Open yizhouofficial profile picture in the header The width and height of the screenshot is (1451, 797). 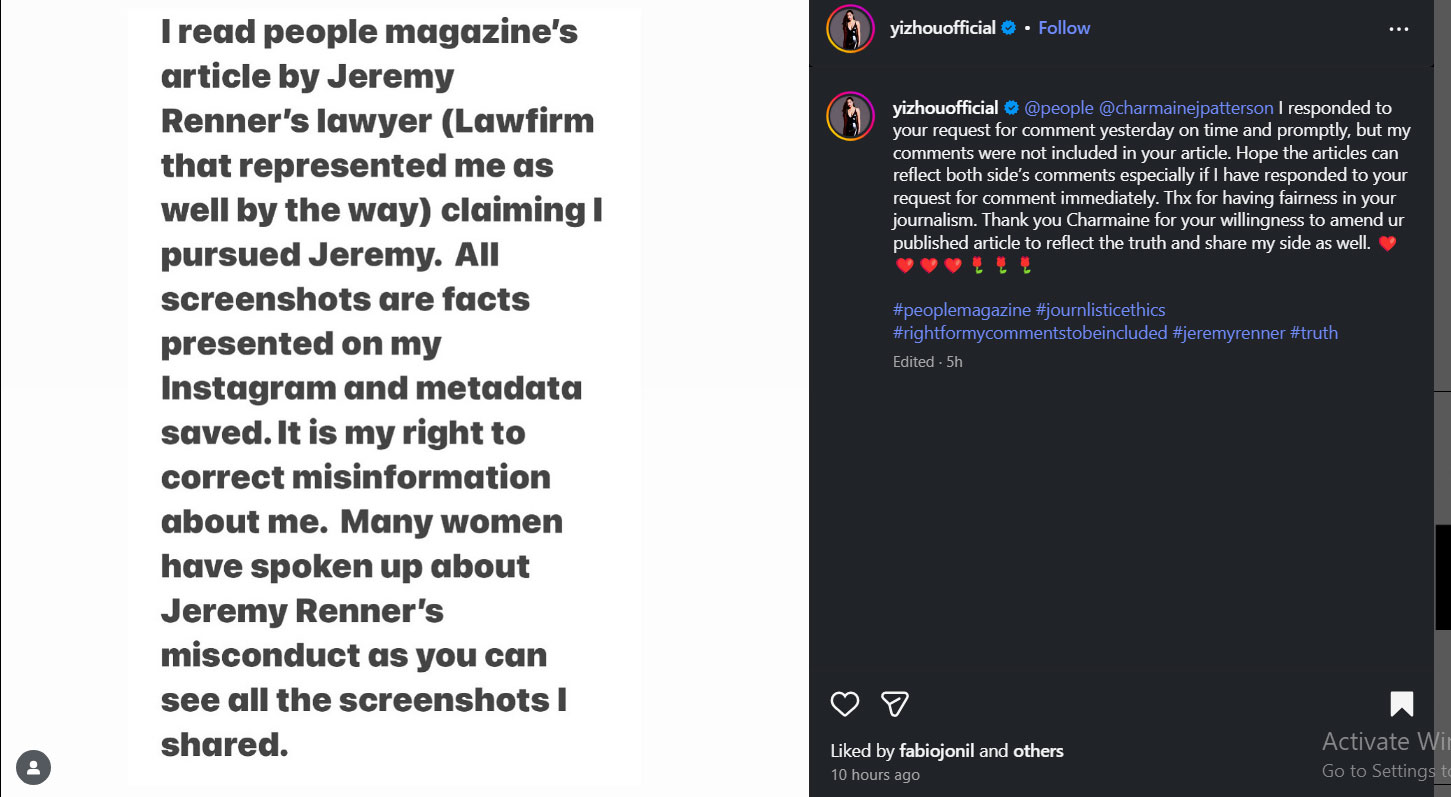click(849, 28)
